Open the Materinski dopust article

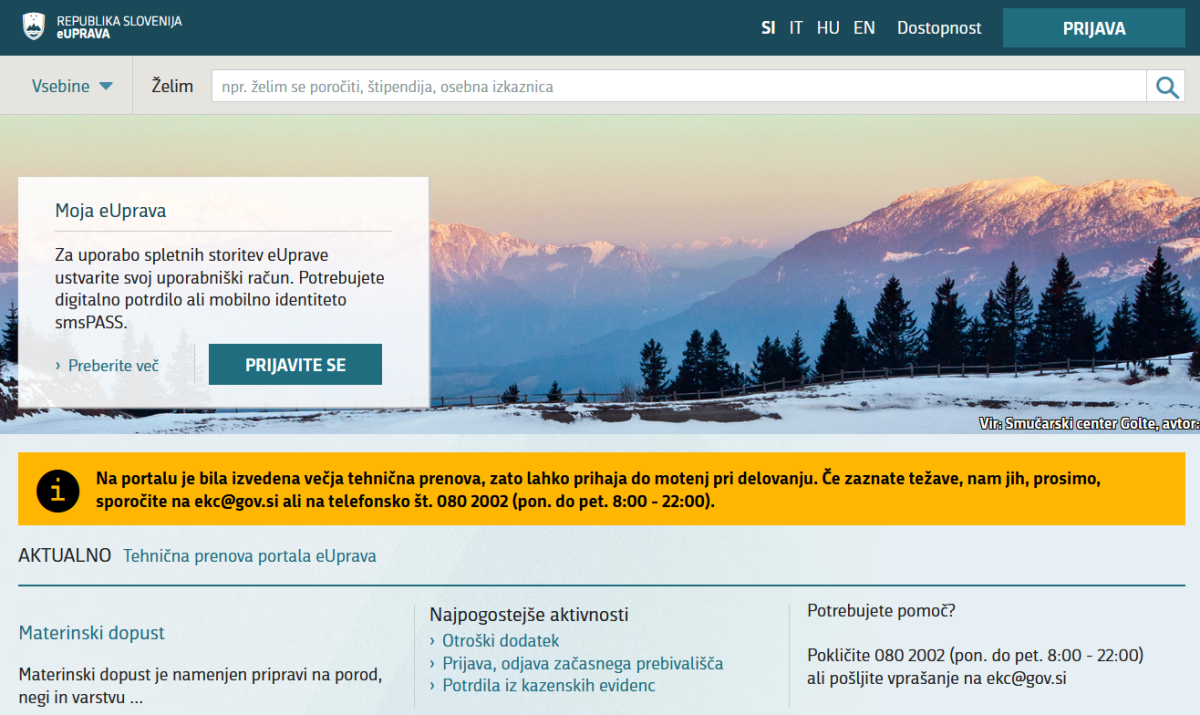[92, 633]
